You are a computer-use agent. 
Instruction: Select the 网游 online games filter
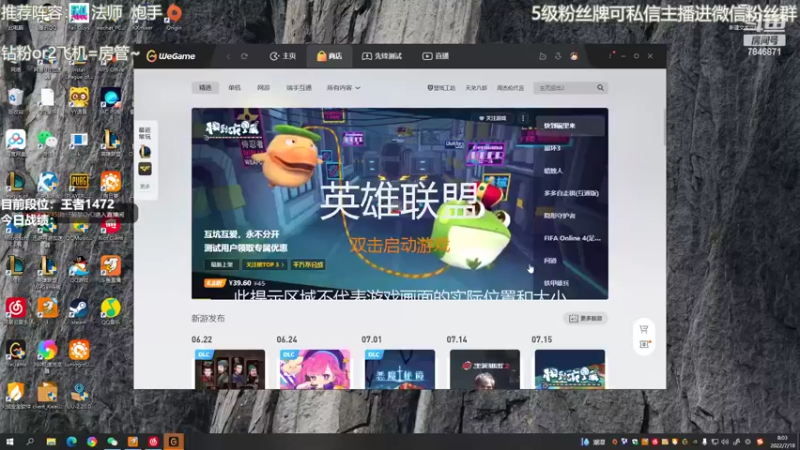pos(263,88)
